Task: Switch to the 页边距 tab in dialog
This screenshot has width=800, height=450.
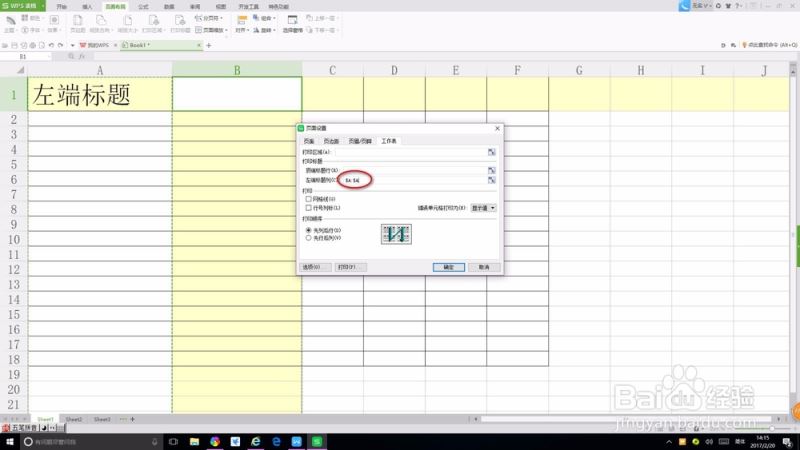Action: (x=331, y=141)
